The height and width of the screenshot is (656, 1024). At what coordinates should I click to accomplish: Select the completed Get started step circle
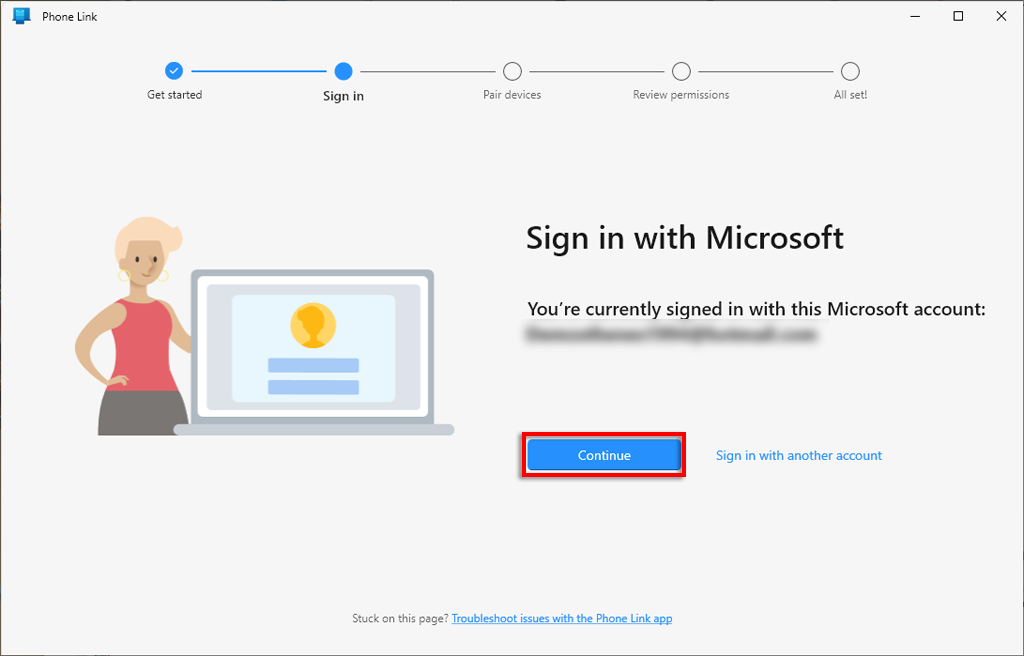click(174, 71)
